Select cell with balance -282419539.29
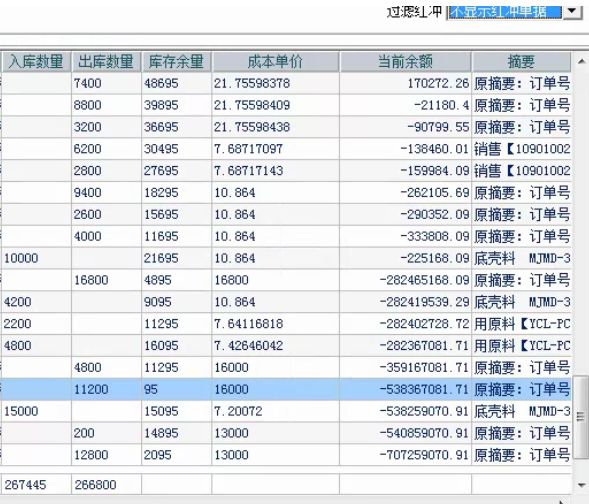Image resolution: width=589 pixels, height=504 pixels. click(x=405, y=302)
